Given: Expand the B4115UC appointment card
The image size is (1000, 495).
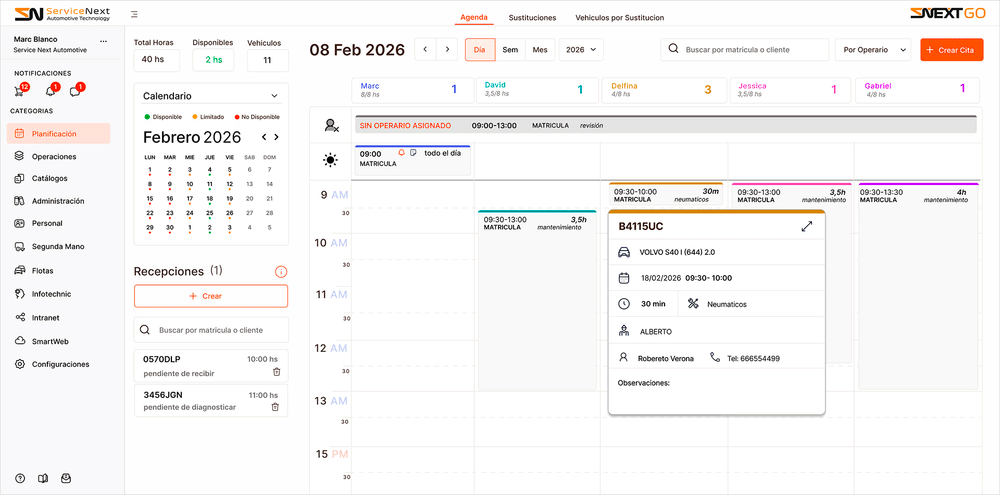Looking at the screenshot, I should coord(807,227).
